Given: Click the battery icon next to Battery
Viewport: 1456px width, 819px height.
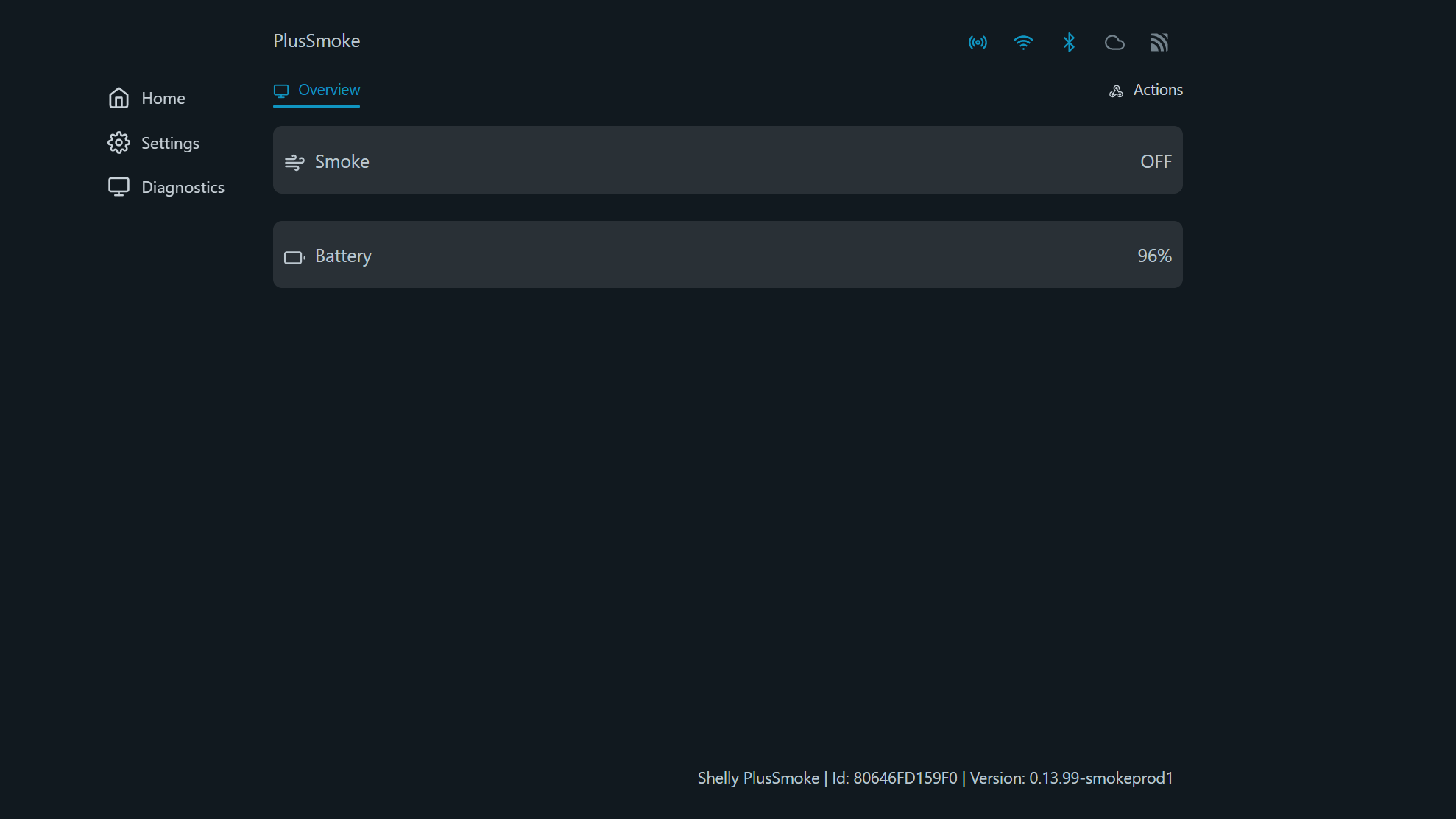Looking at the screenshot, I should [294, 256].
